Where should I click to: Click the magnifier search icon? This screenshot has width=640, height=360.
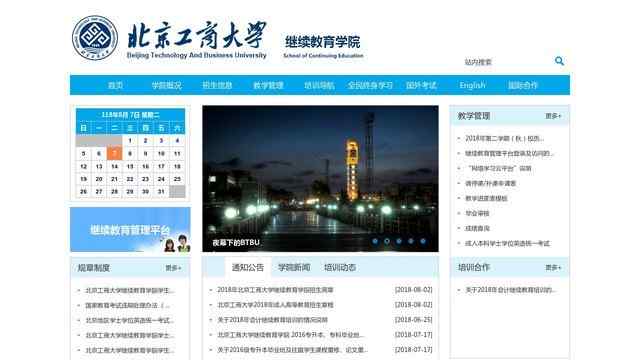[x=559, y=61]
